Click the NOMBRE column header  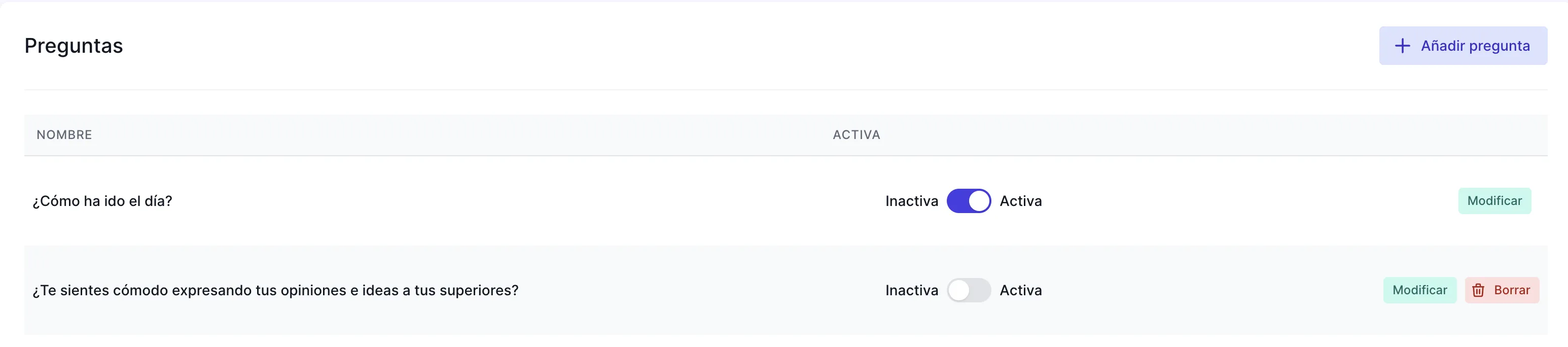(64, 134)
